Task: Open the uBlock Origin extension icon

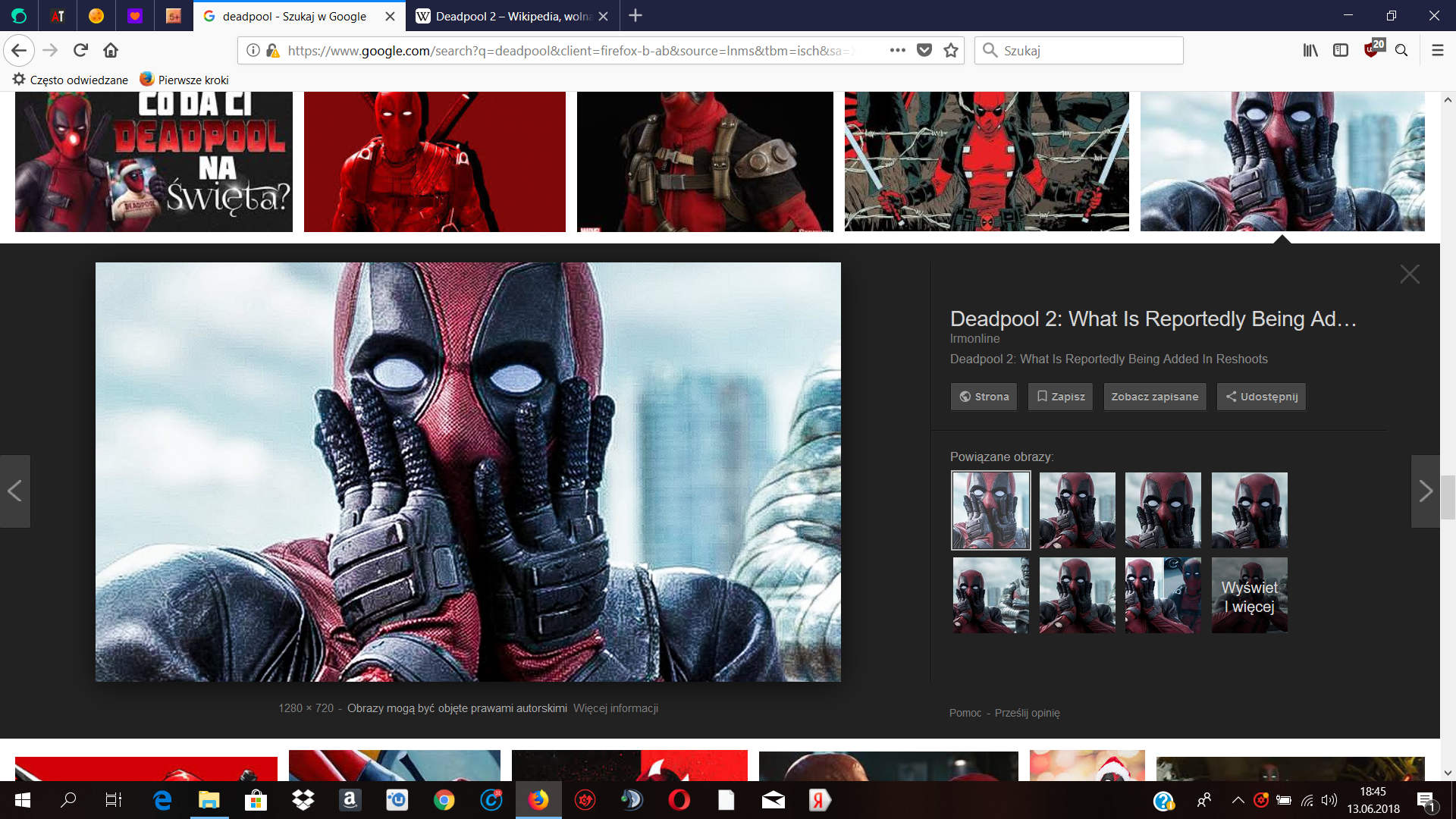Action: 1373,49
